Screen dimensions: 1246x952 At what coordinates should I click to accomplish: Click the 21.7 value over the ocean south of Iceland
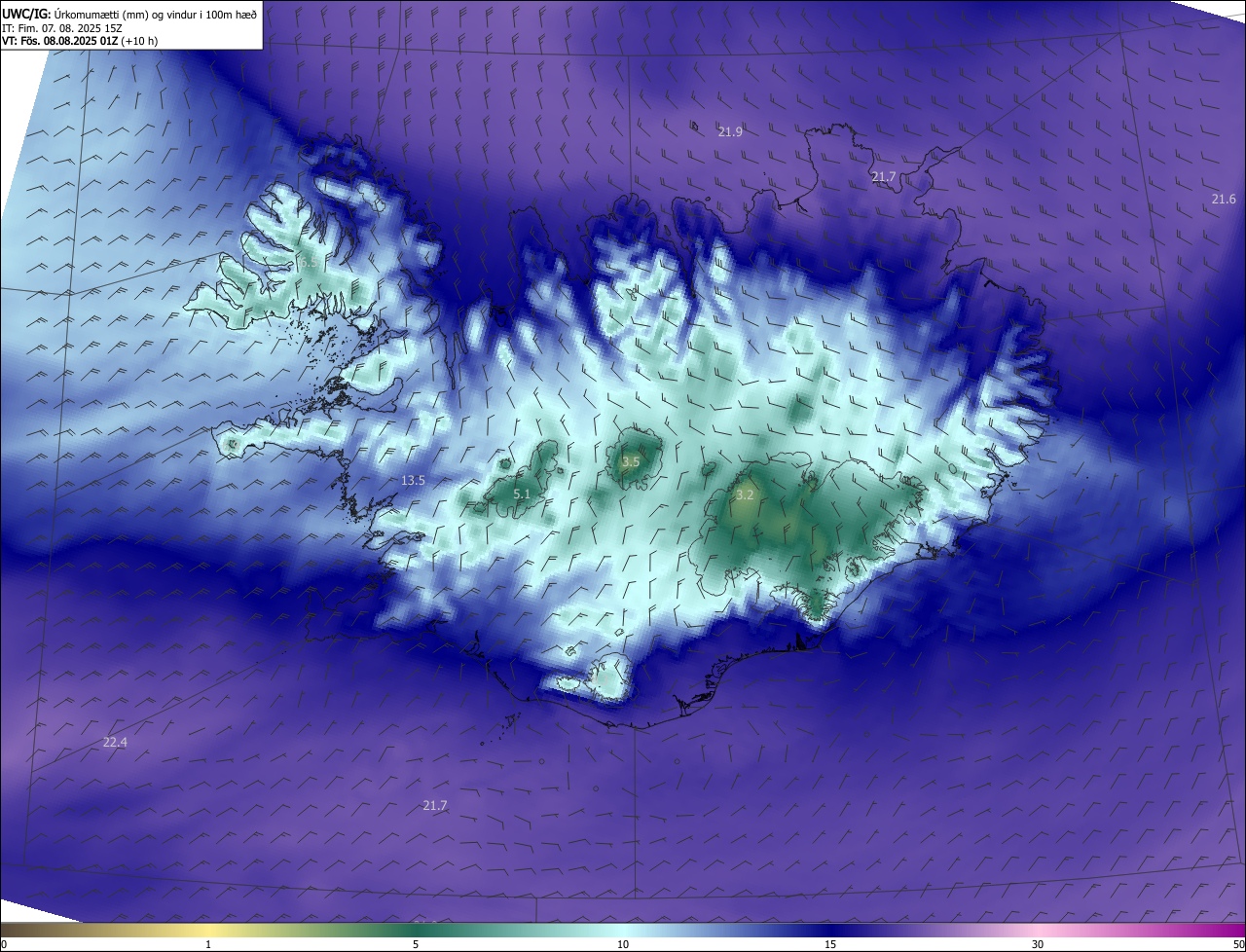tap(435, 805)
